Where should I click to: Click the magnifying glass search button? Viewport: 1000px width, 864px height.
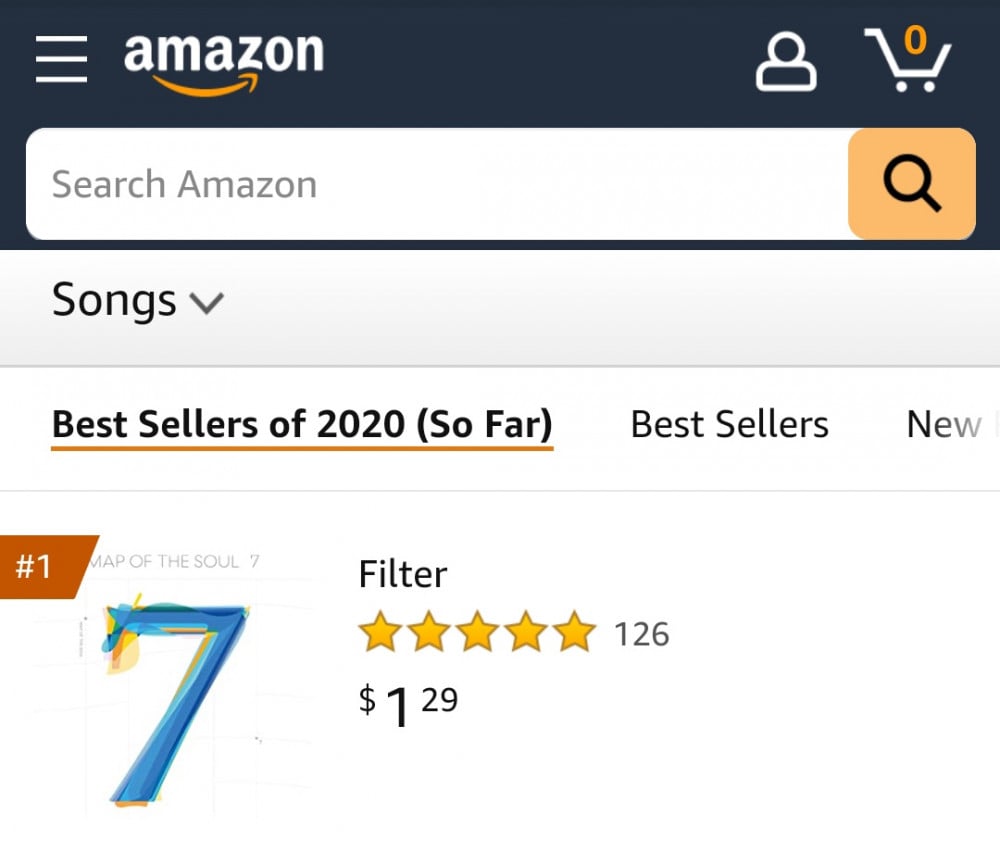click(911, 185)
